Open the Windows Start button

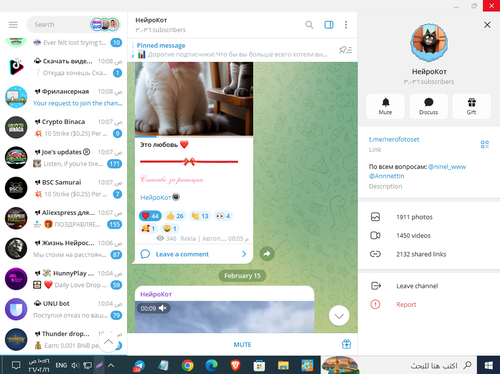[x=488, y=366]
